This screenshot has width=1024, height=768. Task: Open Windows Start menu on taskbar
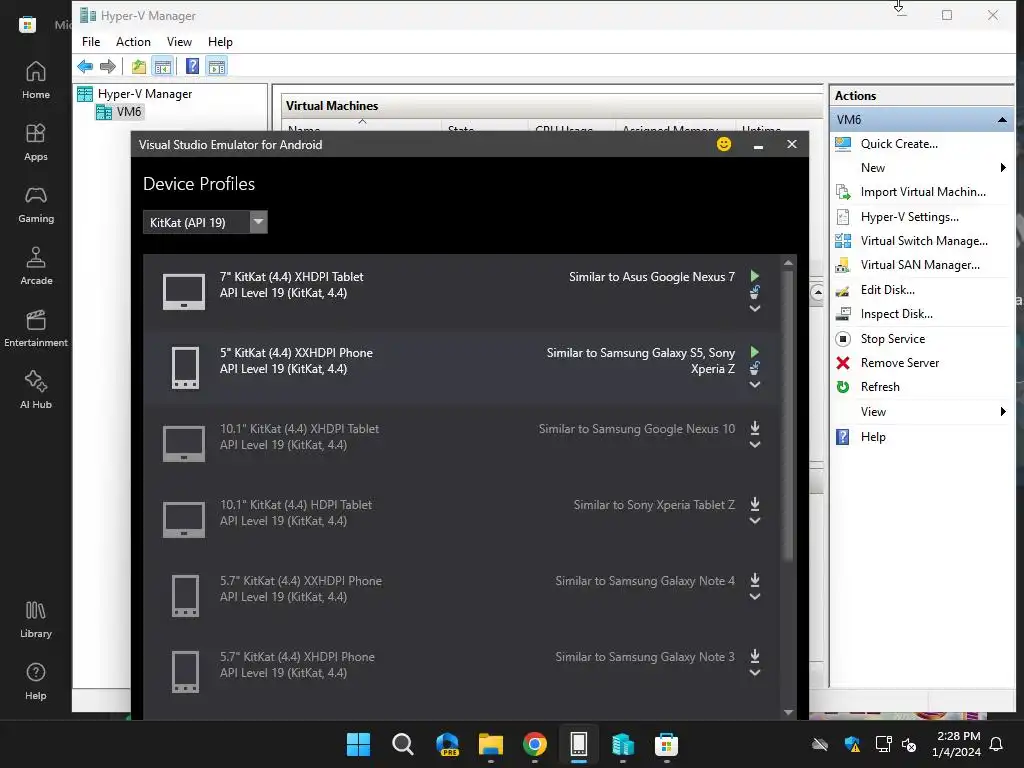point(358,744)
